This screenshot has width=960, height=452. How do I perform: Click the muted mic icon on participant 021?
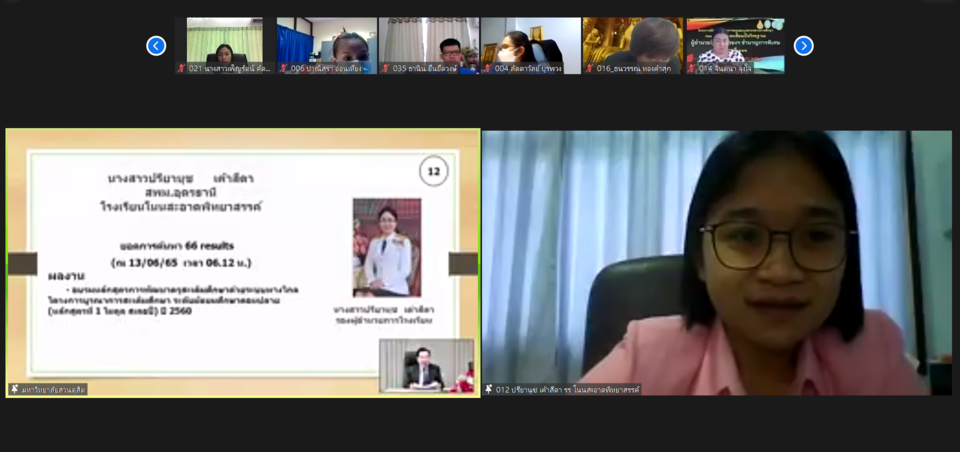pyautogui.click(x=181, y=69)
